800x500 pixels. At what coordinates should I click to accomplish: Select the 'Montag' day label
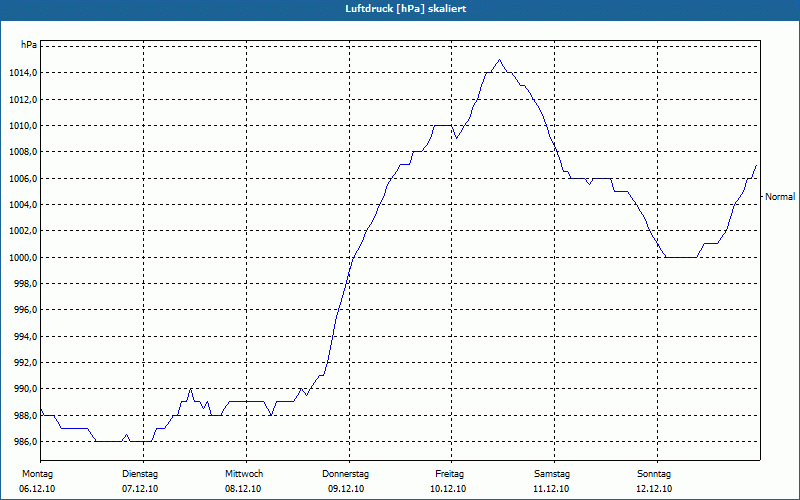[37, 474]
